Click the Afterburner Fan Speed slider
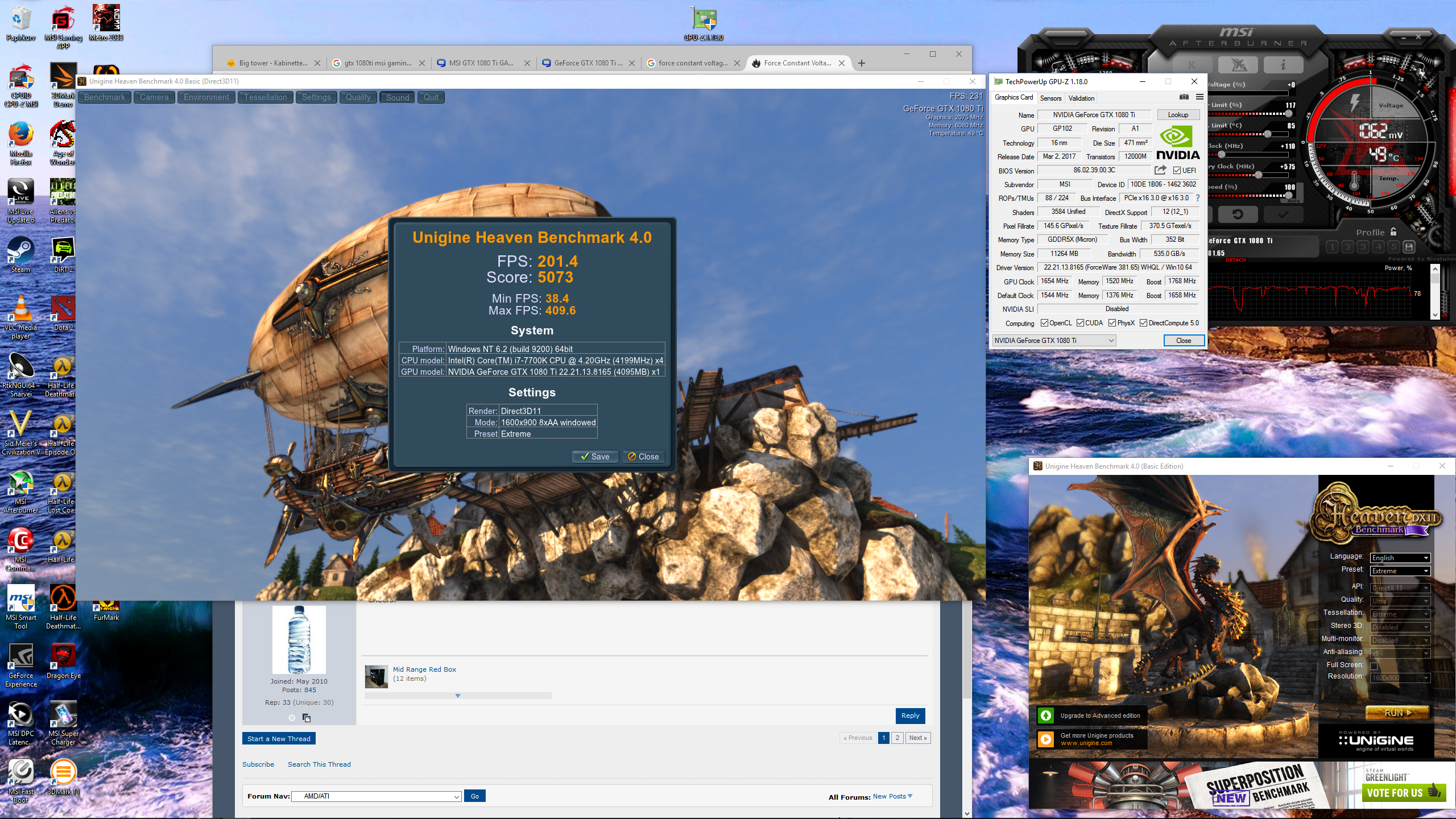 [x=1250, y=195]
